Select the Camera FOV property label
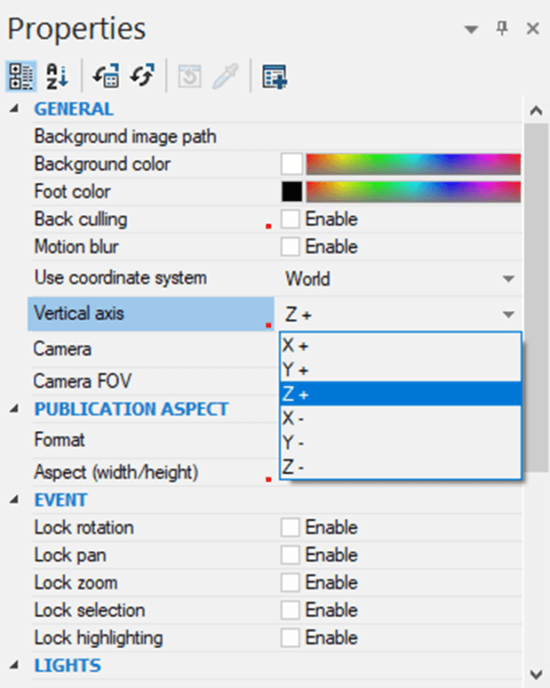Viewport: 550px width, 688px height. [82, 381]
